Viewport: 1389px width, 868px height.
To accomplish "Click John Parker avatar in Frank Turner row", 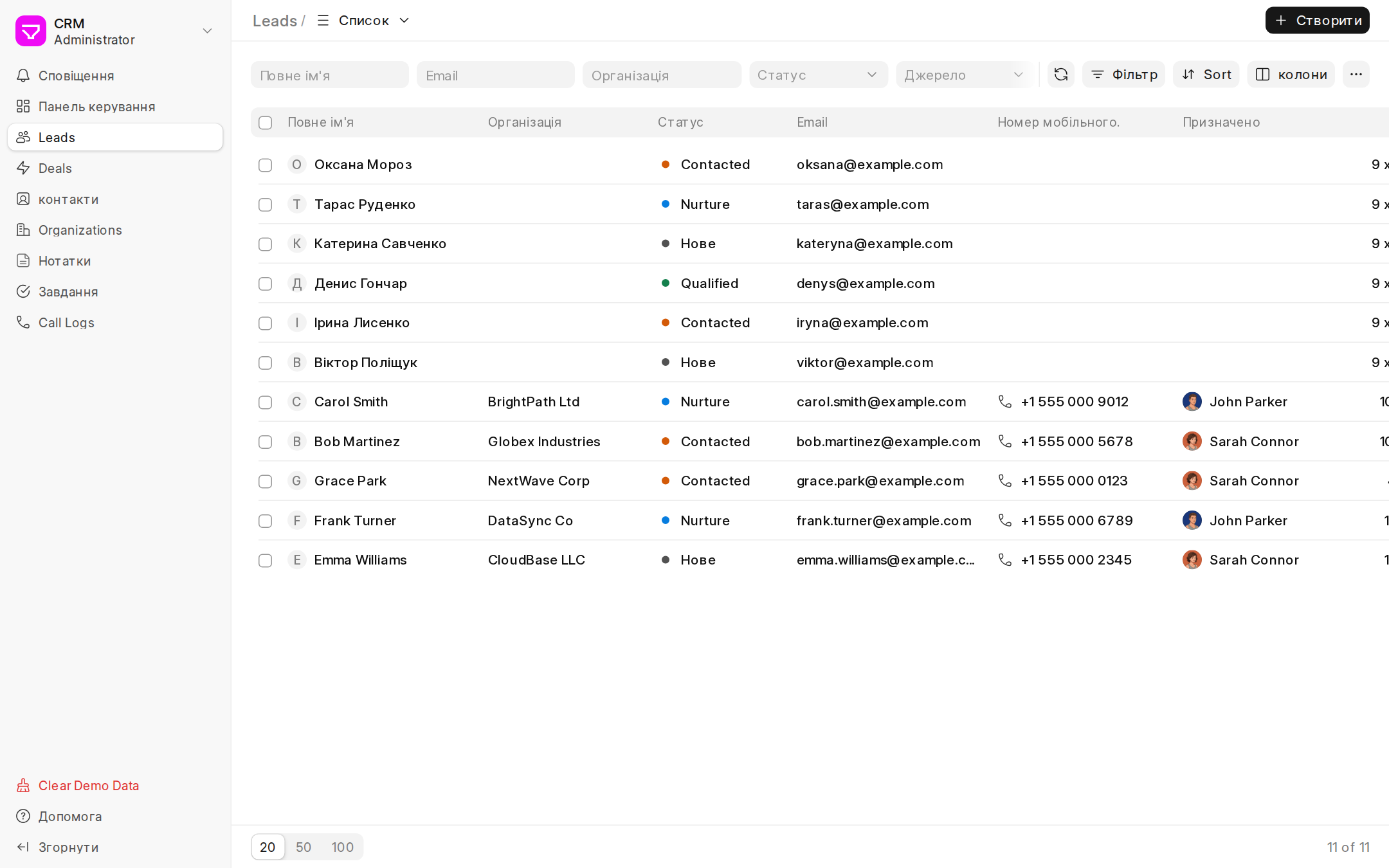I will click(1192, 521).
